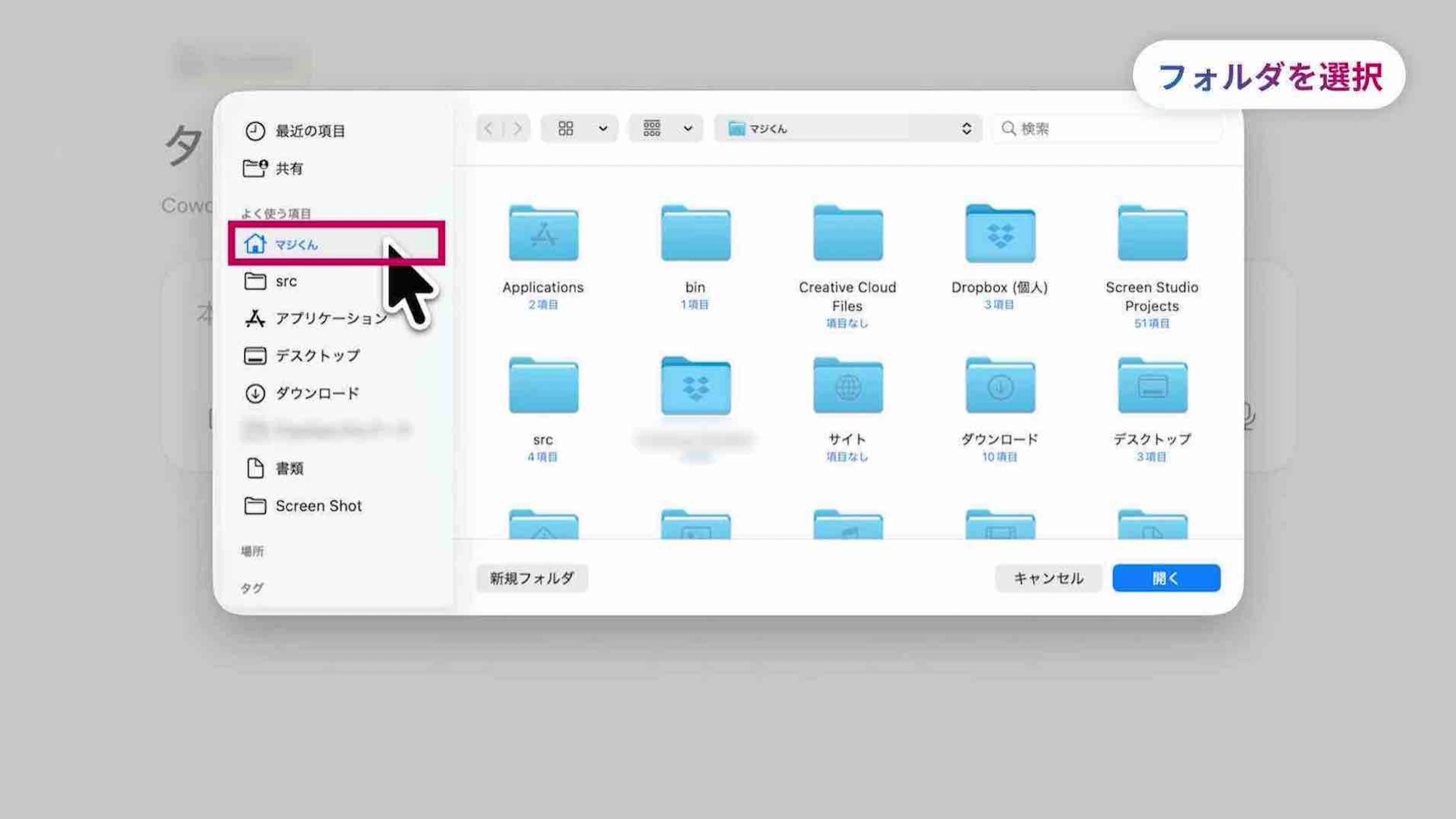This screenshot has width=1456, height=819.
Task: Choose マジくん home in sidebar
Action: pos(296,244)
